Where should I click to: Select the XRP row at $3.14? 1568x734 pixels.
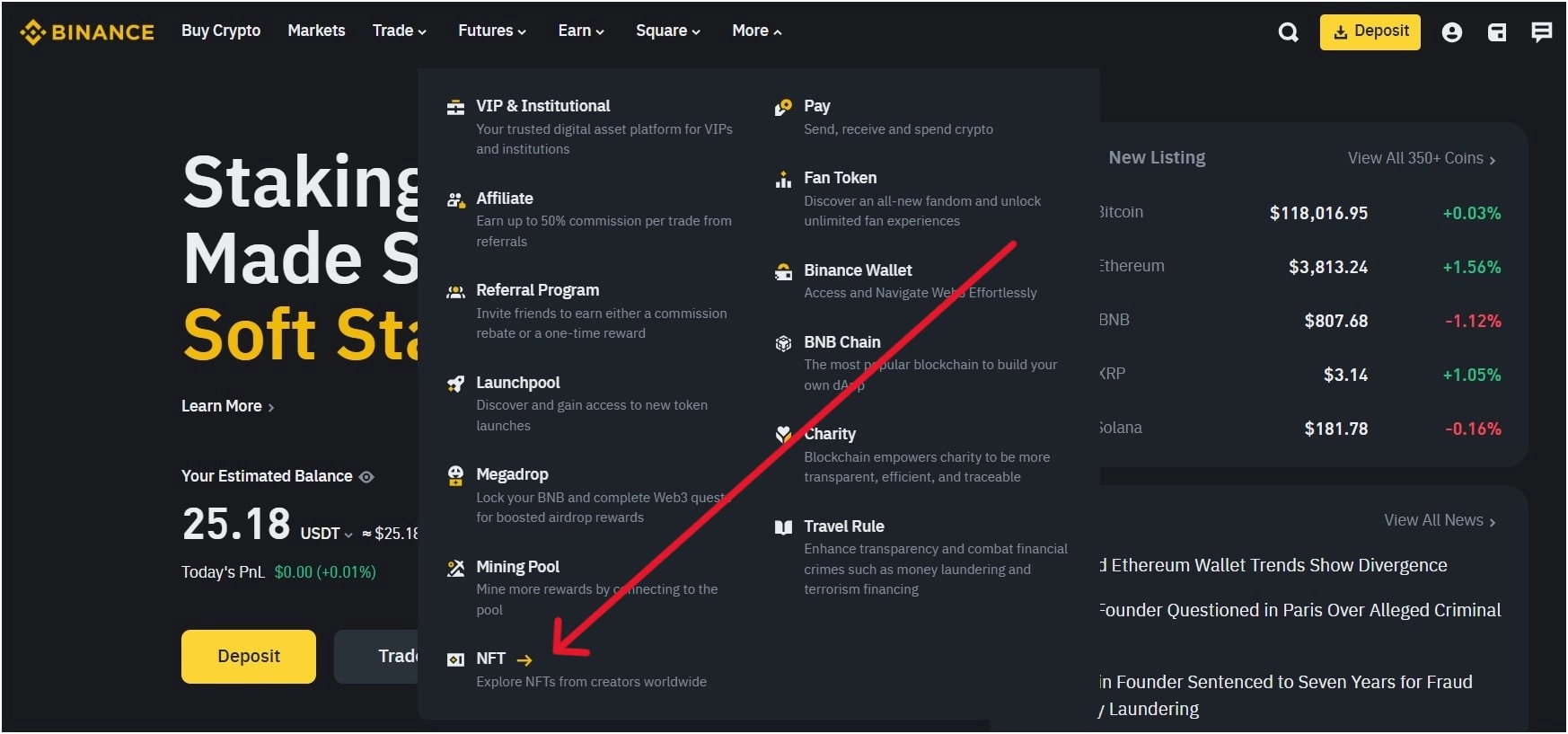pyautogui.click(x=1300, y=375)
